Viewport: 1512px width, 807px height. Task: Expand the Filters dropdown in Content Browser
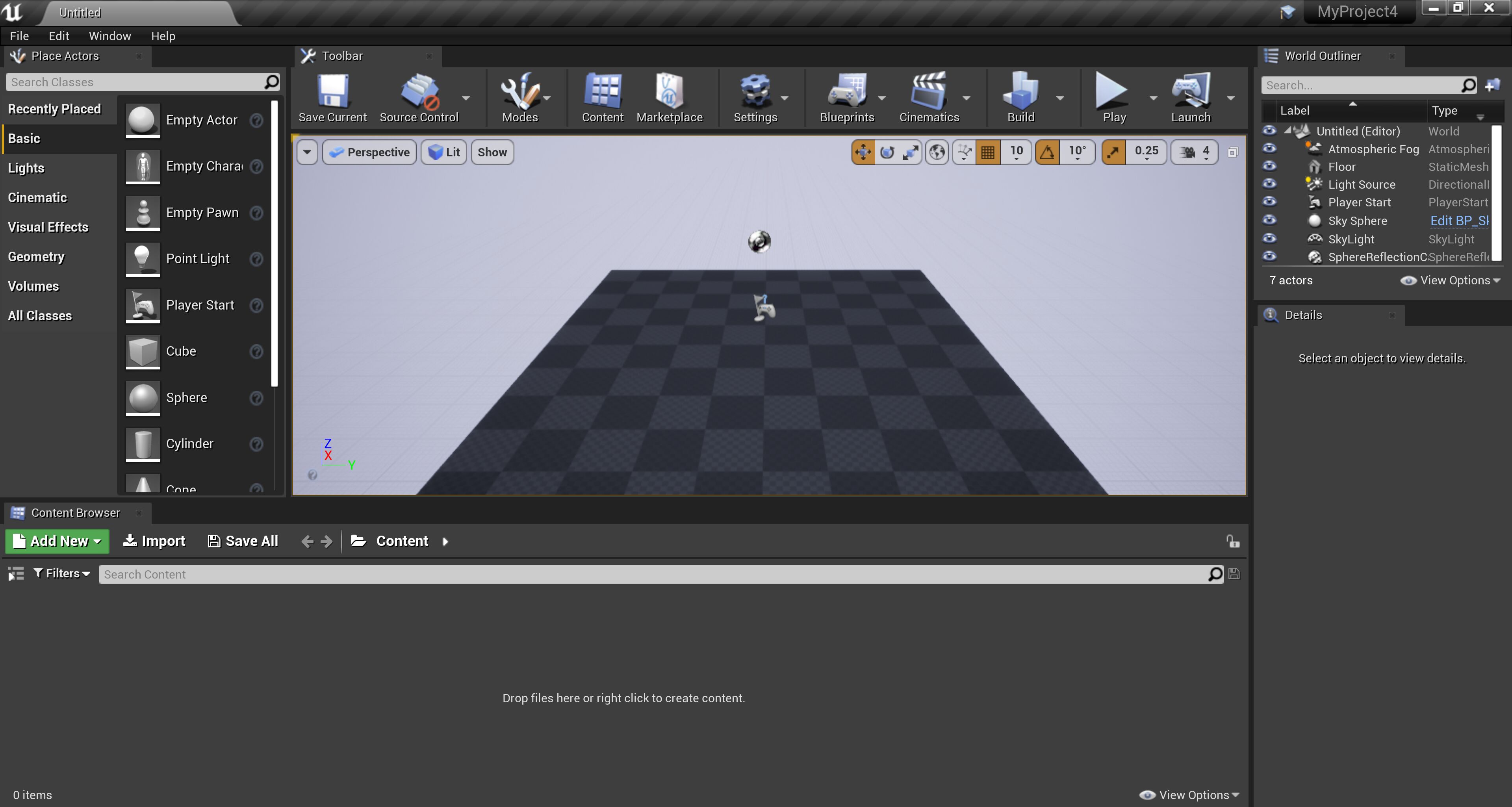pos(61,573)
